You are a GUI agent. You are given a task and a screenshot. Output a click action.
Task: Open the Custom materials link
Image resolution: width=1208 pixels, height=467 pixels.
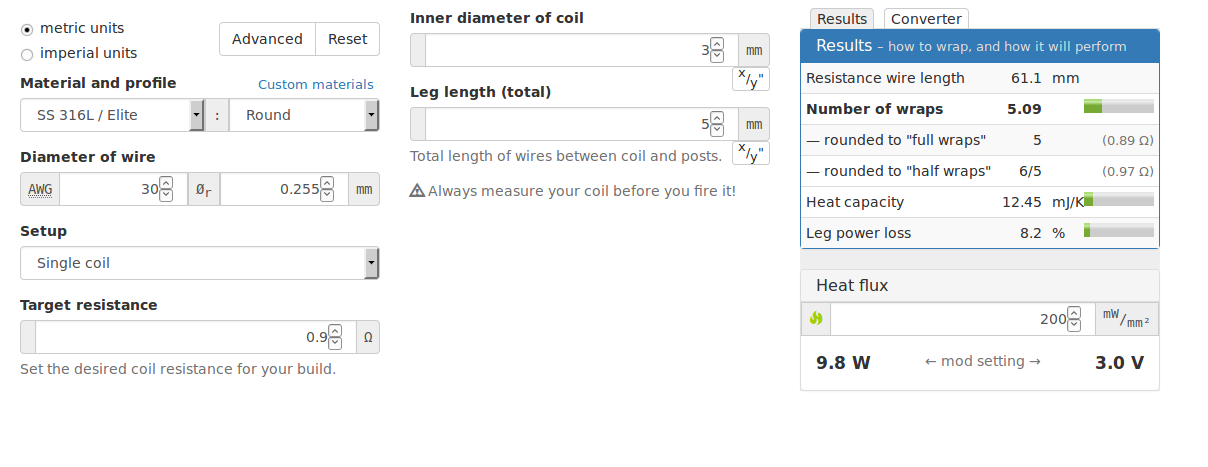pos(316,85)
